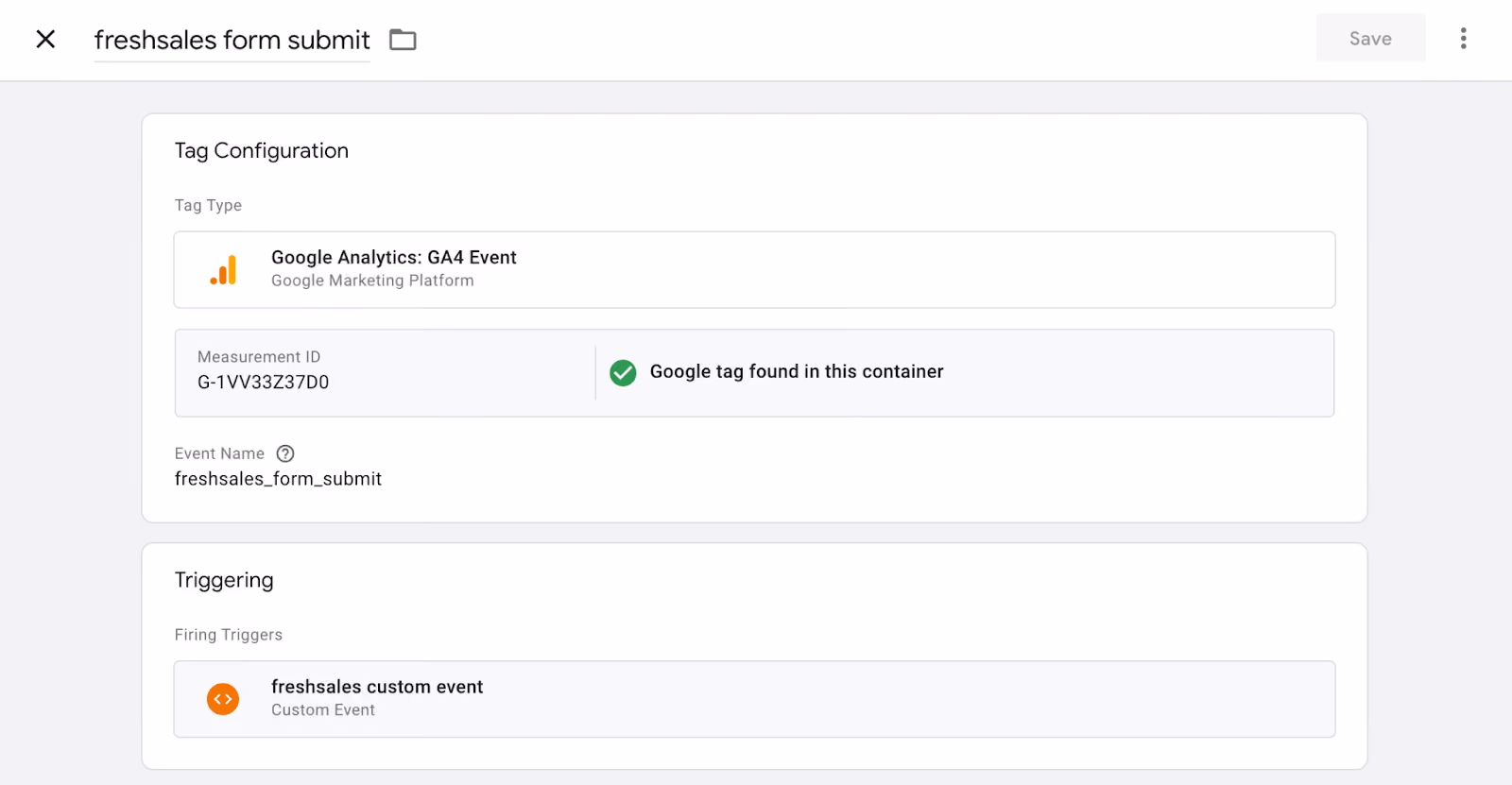Close the tag editor with the X icon
This screenshot has width=1512, height=785.
[x=45, y=39]
